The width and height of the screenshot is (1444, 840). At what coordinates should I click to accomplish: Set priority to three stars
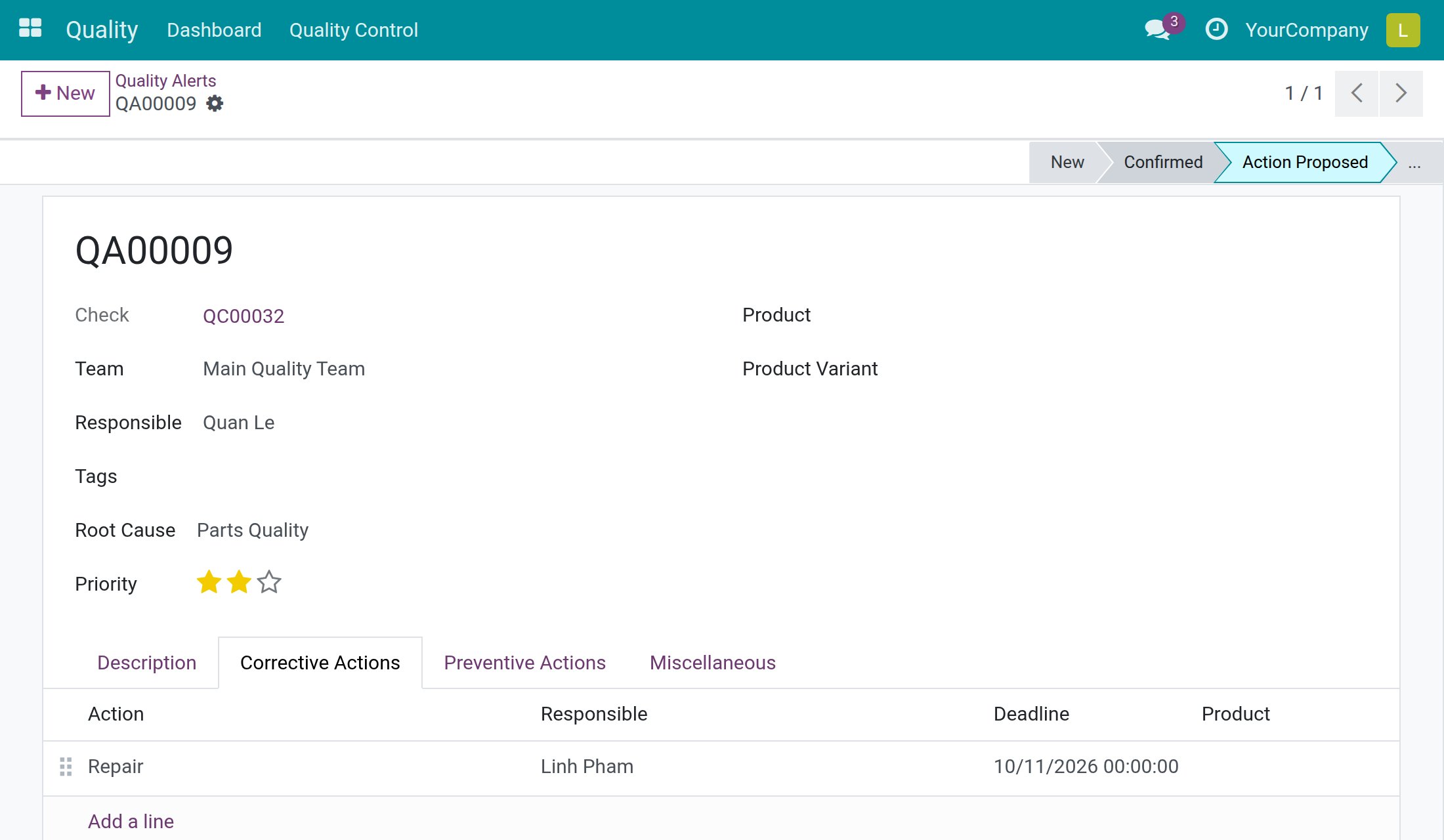point(269,583)
